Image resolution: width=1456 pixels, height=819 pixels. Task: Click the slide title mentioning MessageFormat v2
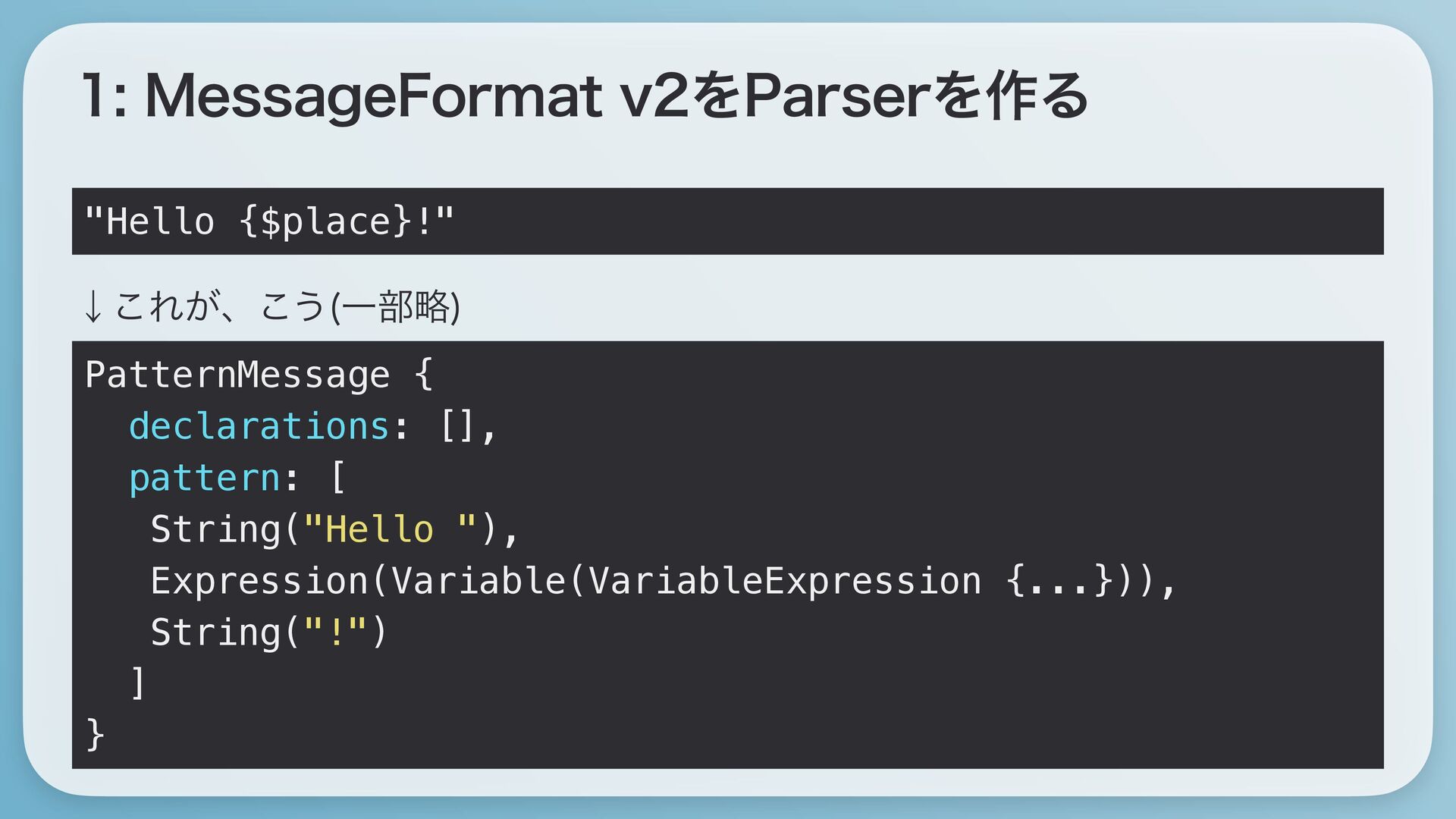click(585, 97)
